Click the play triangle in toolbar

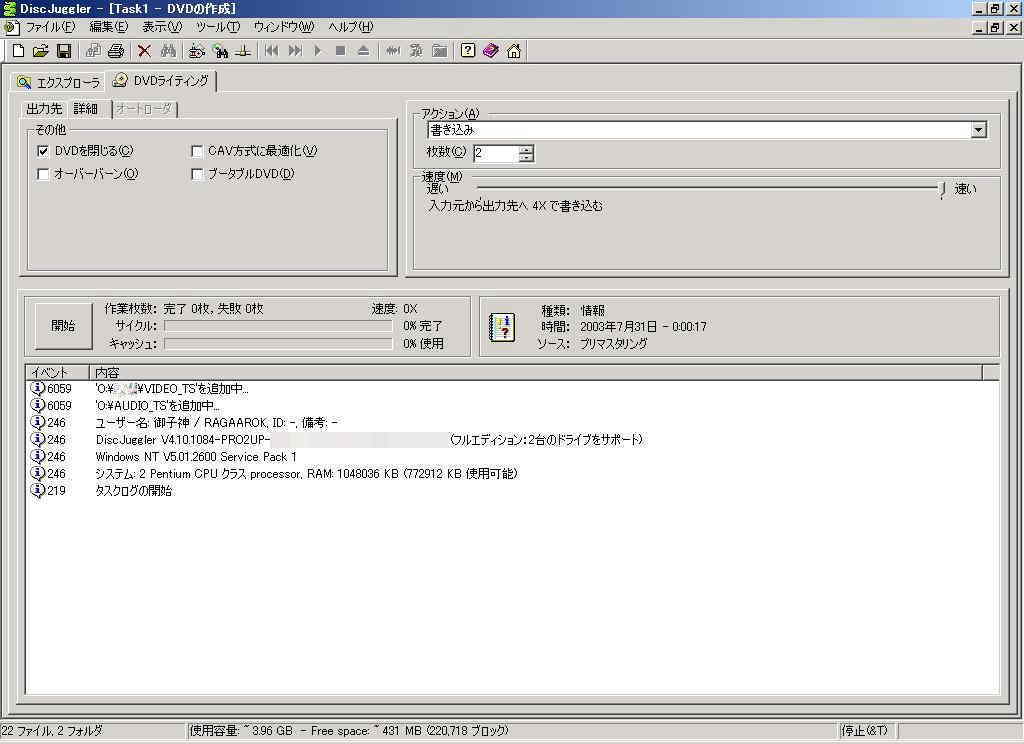pyautogui.click(x=318, y=51)
